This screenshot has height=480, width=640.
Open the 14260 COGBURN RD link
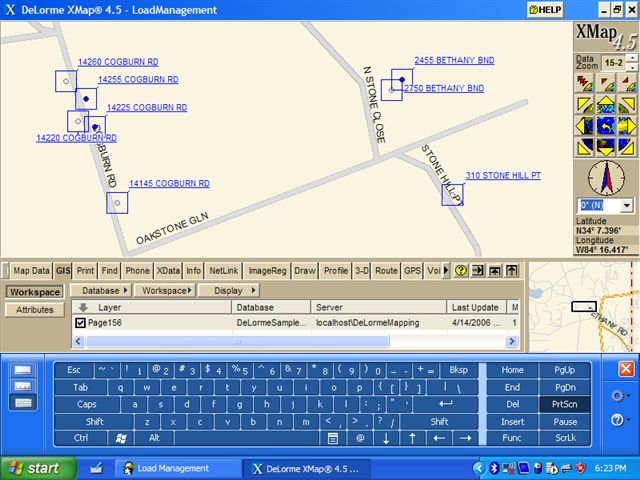coord(118,62)
